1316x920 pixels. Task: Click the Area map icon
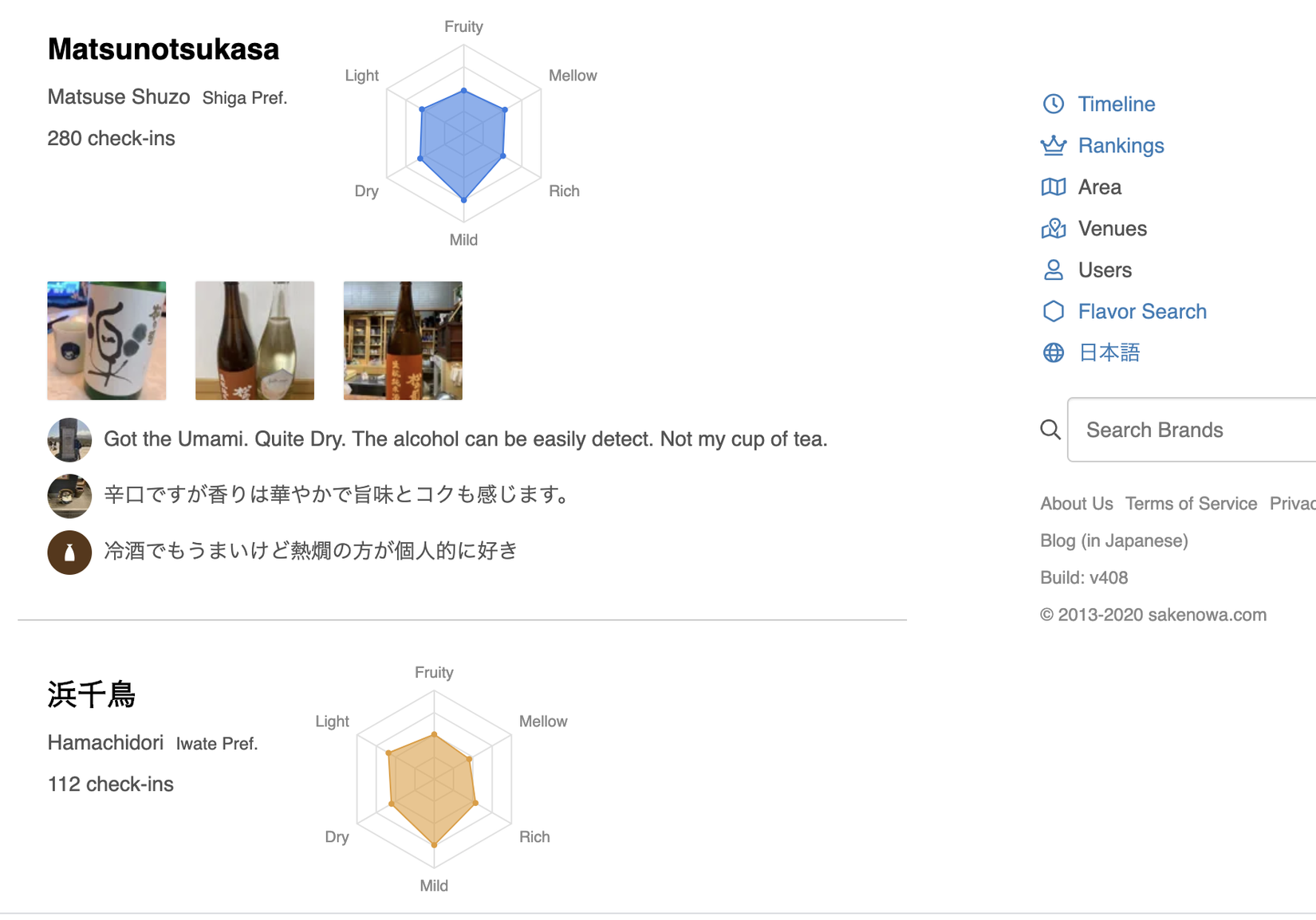(x=1053, y=187)
